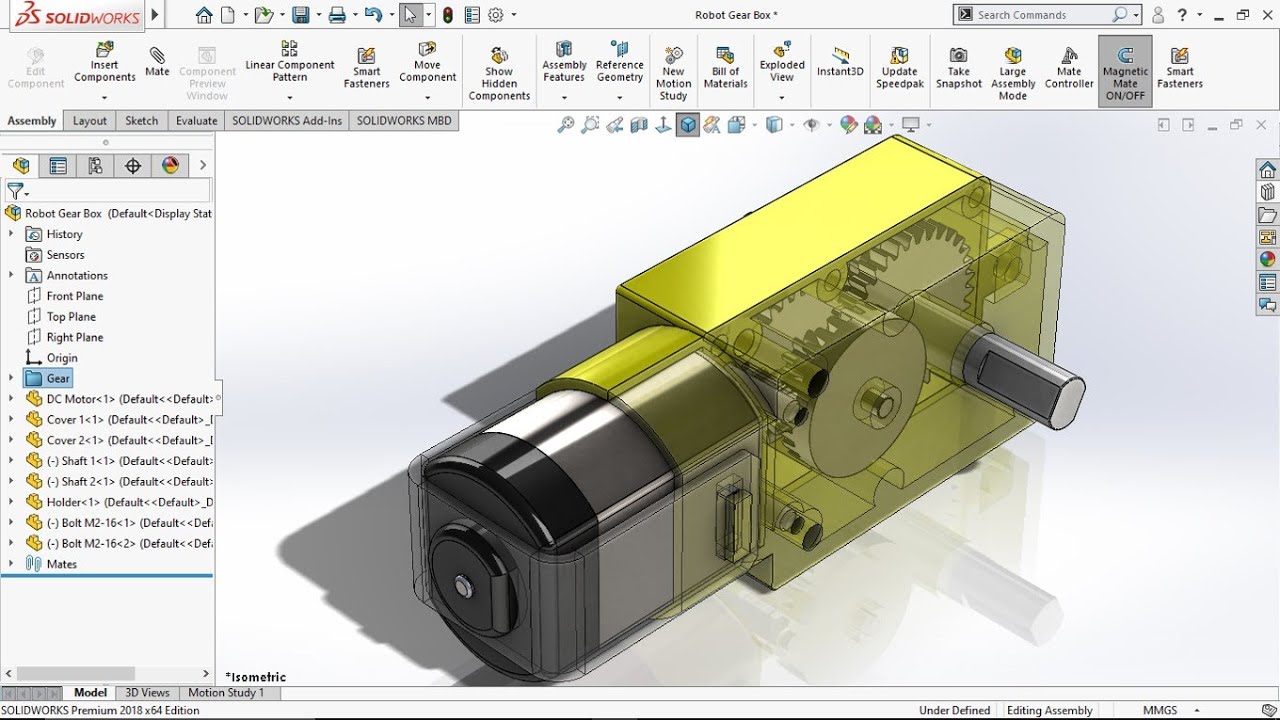The height and width of the screenshot is (720, 1280).
Task: Open Display Style dropdown
Action: click(779, 125)
